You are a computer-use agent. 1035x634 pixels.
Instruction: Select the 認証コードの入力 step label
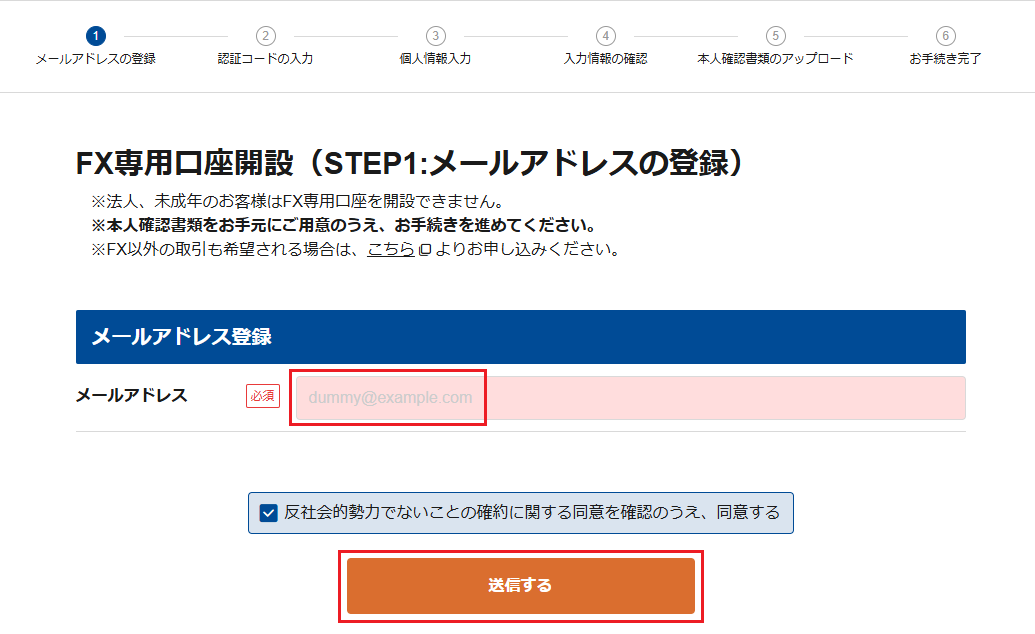point(265,59)
